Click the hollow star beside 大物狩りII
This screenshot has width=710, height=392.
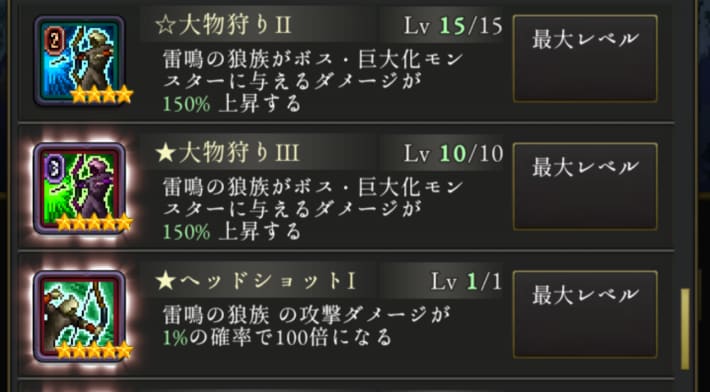coord(165,26)
